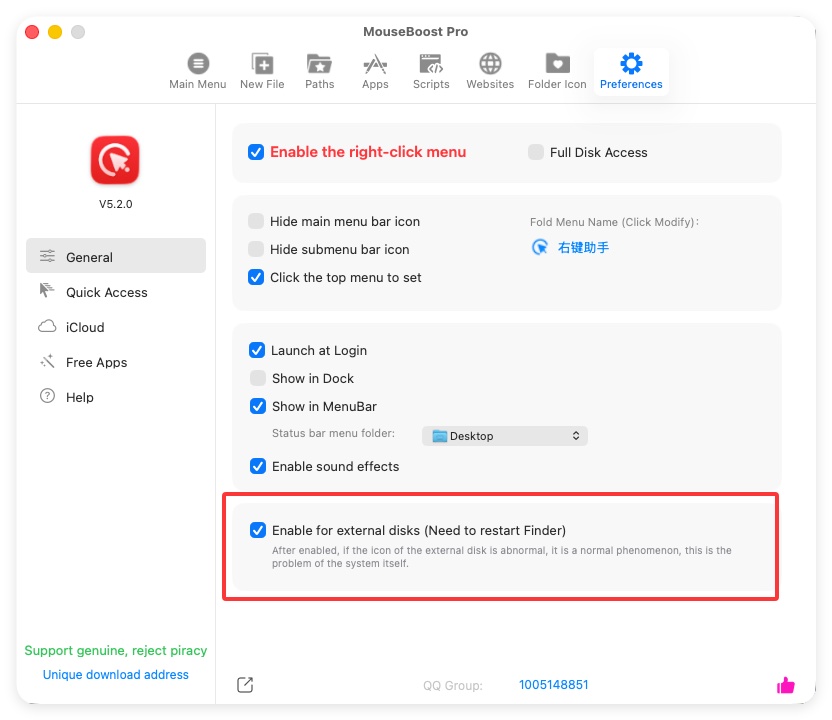Click the V5.2.0 version label
This screenshot has width=832, height=720.
[116, 204]
